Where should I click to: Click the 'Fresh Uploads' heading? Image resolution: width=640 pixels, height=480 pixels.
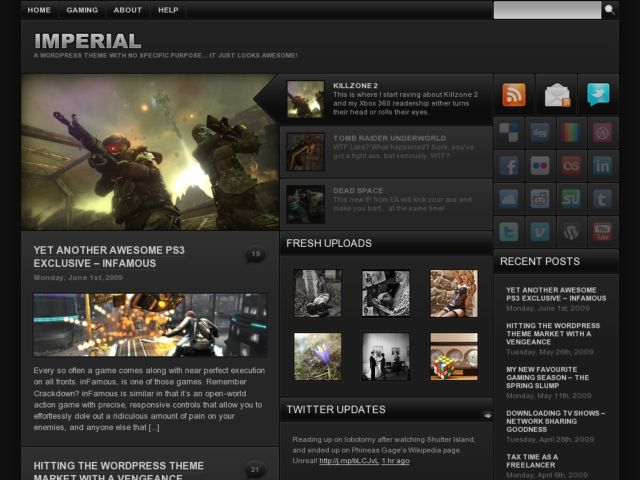tap(329, 243)
